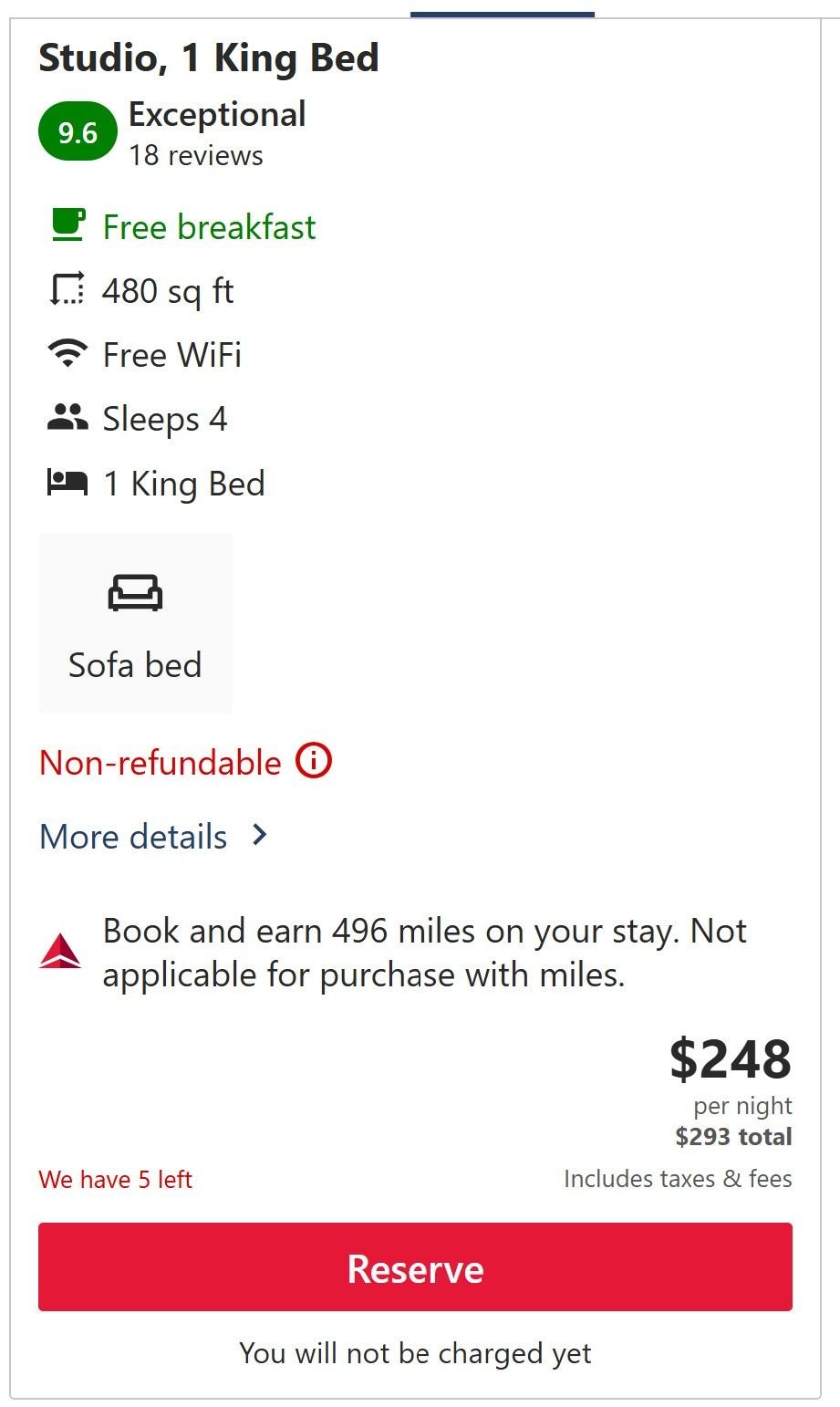The image size is (840, 1407).
Task: Open the More details link
Action: 134,837
